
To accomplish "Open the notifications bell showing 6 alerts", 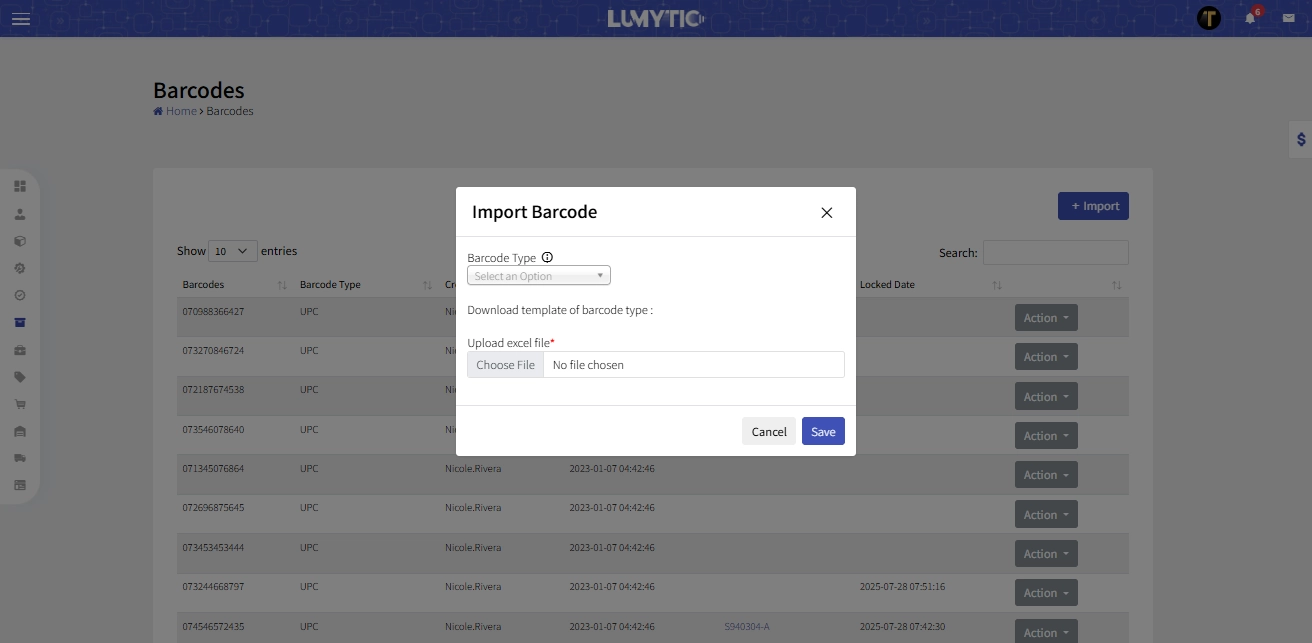I will (1249, 17).
